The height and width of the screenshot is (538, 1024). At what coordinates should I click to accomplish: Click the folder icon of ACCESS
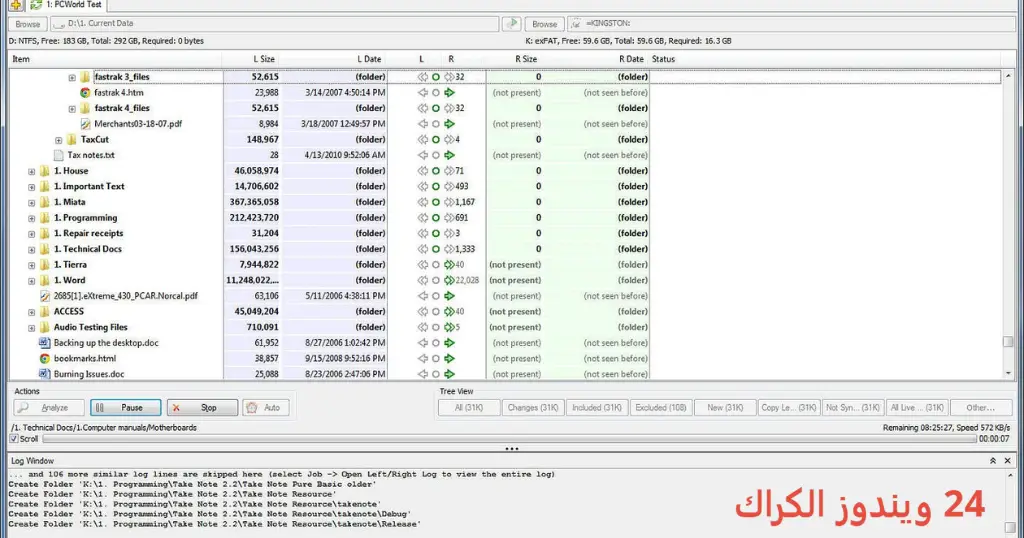click(x=44, y=311)
